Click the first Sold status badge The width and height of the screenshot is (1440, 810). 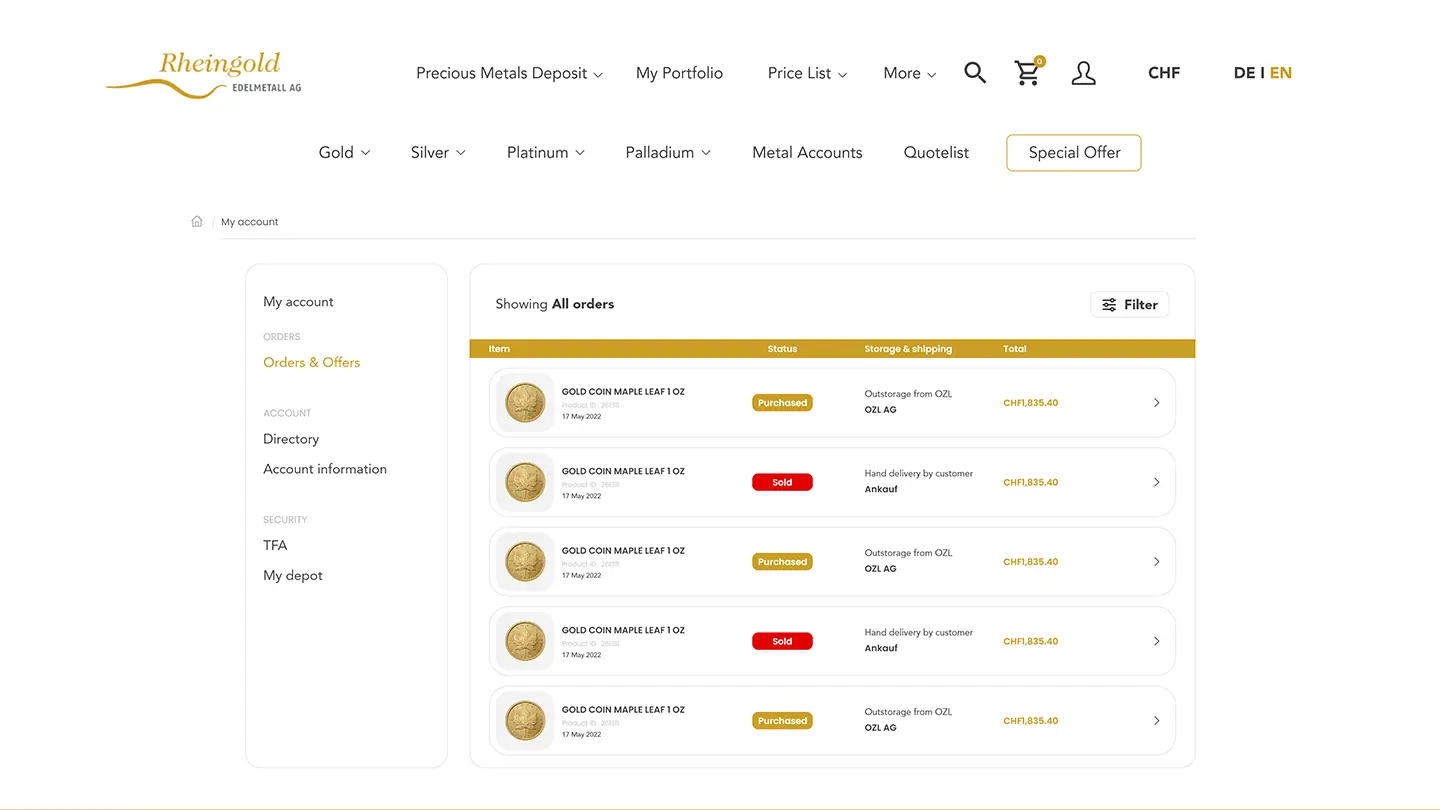[x=782, y=482]
